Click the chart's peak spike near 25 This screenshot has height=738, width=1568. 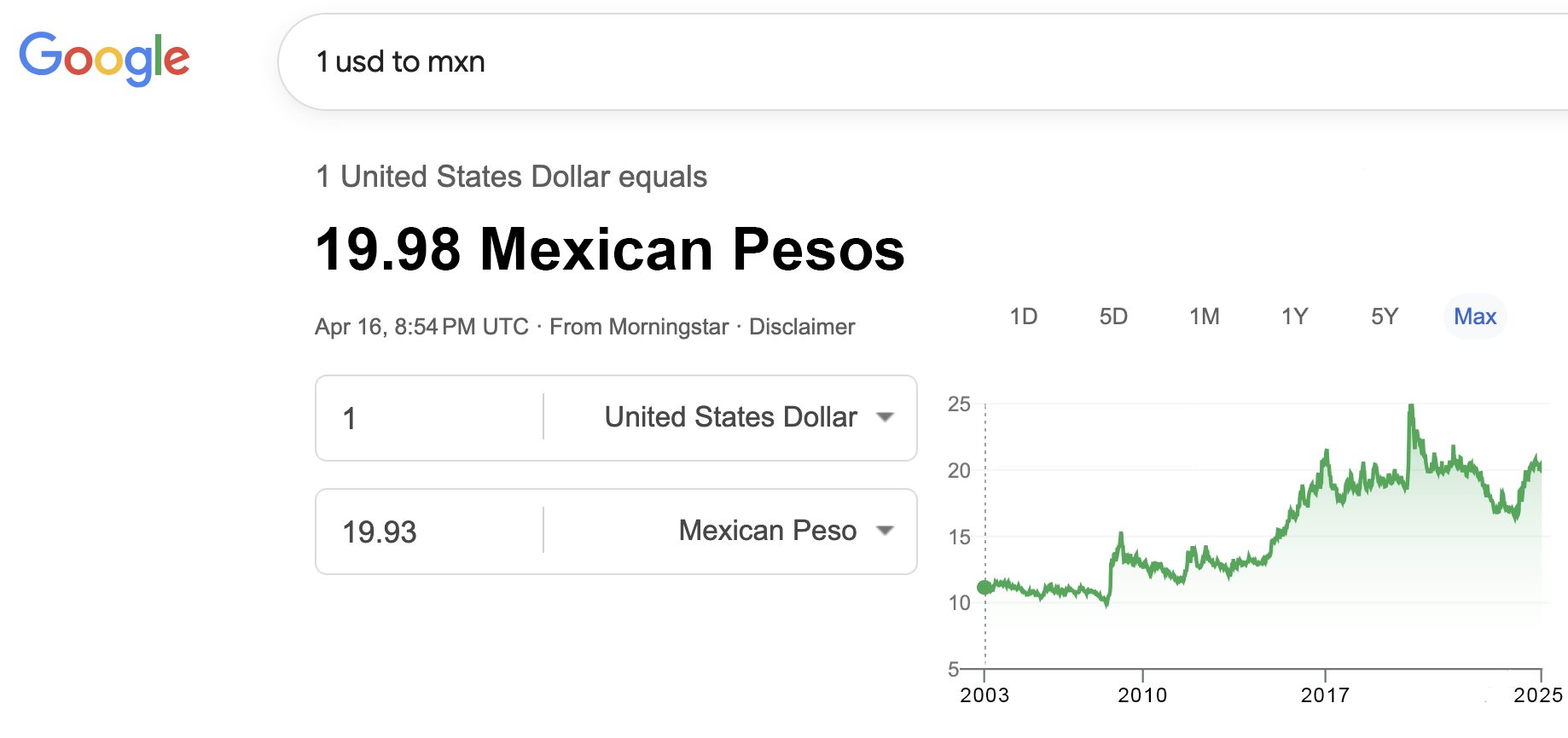click(1411, 408)
